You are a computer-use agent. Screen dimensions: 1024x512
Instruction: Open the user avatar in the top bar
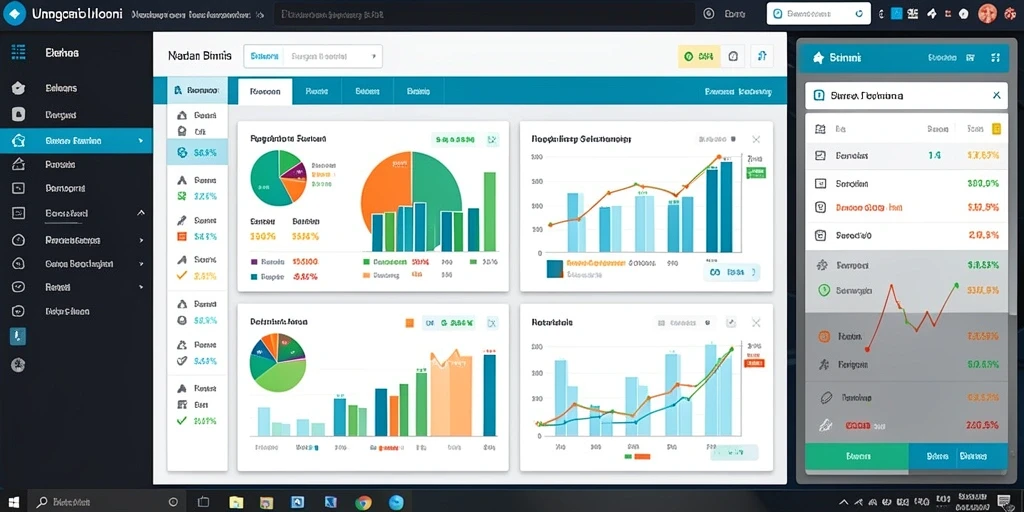pyautogui.click(x=988, y=13)
